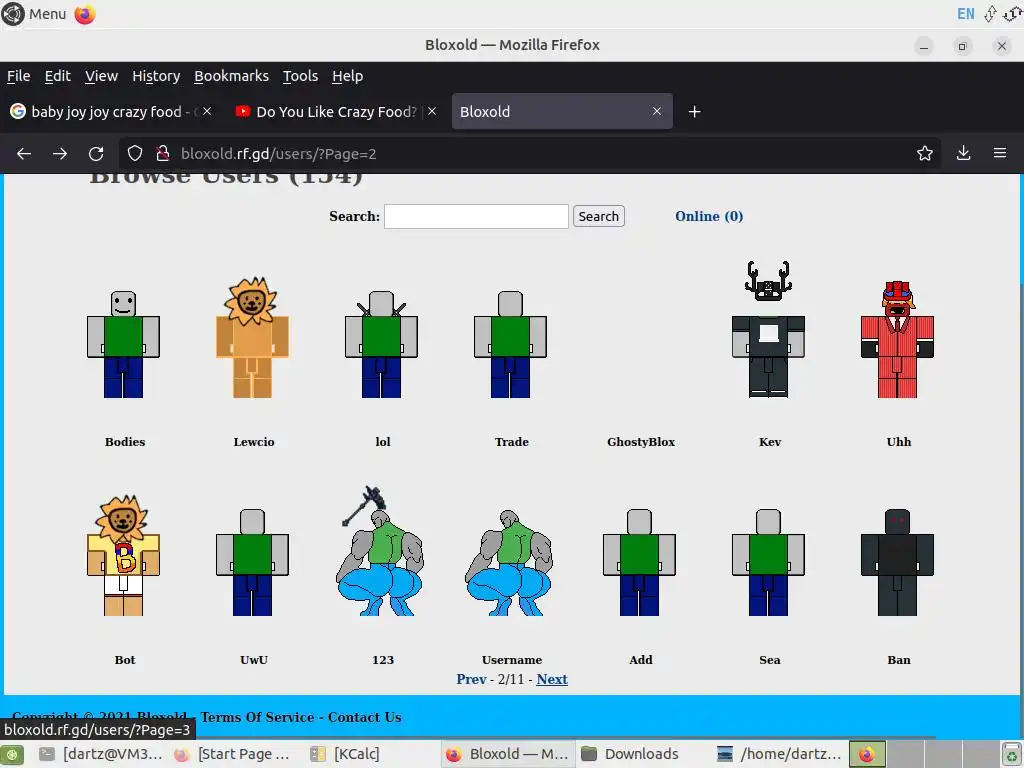
Task: Open the Firefox downloads panel
Action: (963, 153)
